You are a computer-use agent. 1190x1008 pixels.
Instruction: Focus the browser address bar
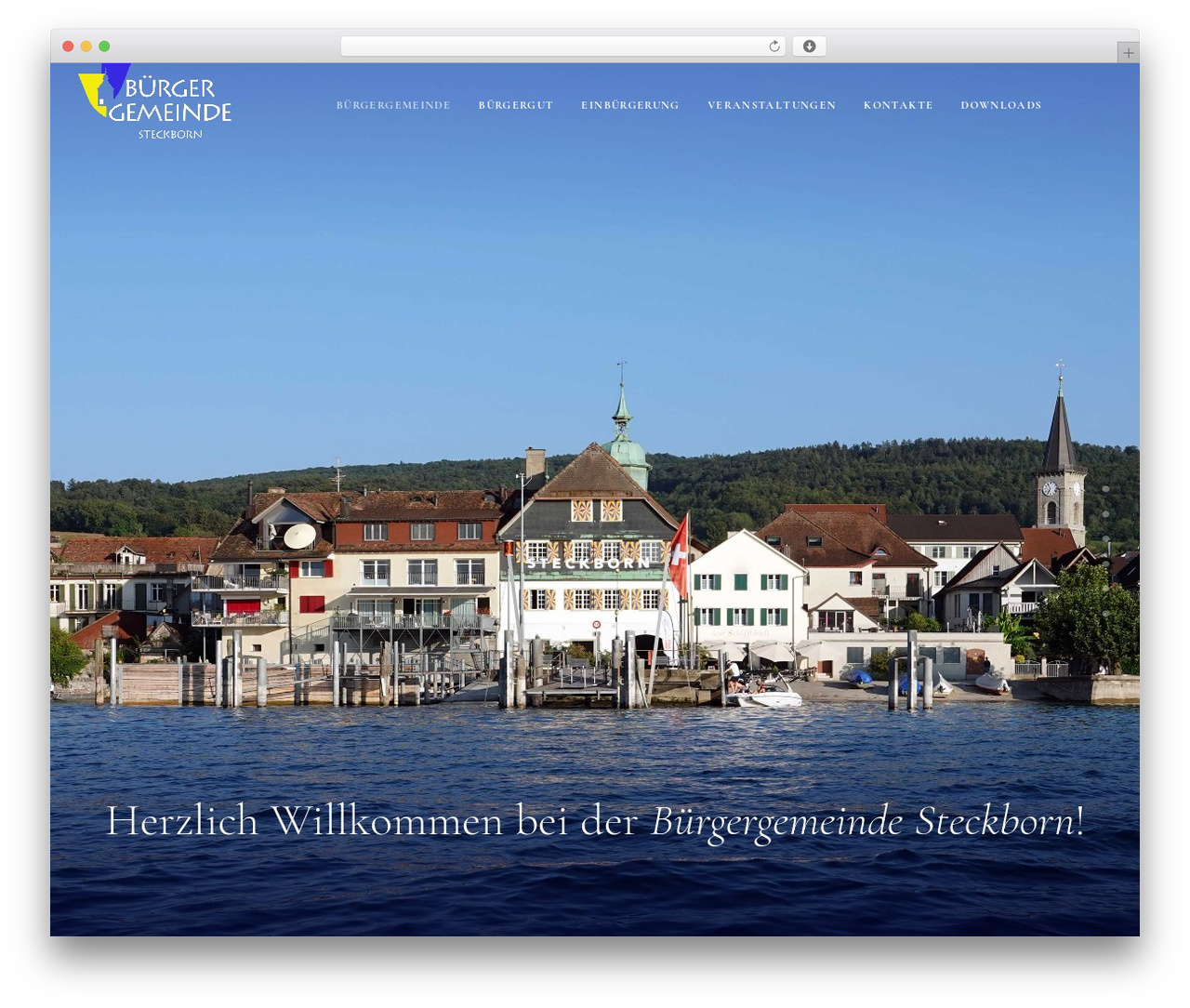coord(563,46)
